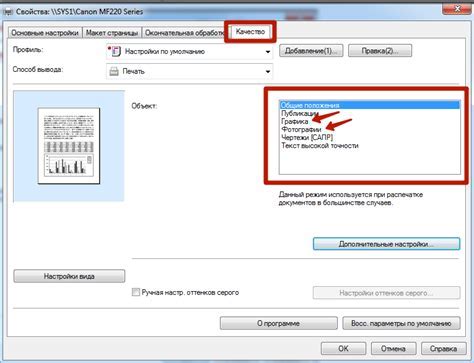Click the Настройки оттенков серого... button

pyautogui.click(x=386, y=293)
